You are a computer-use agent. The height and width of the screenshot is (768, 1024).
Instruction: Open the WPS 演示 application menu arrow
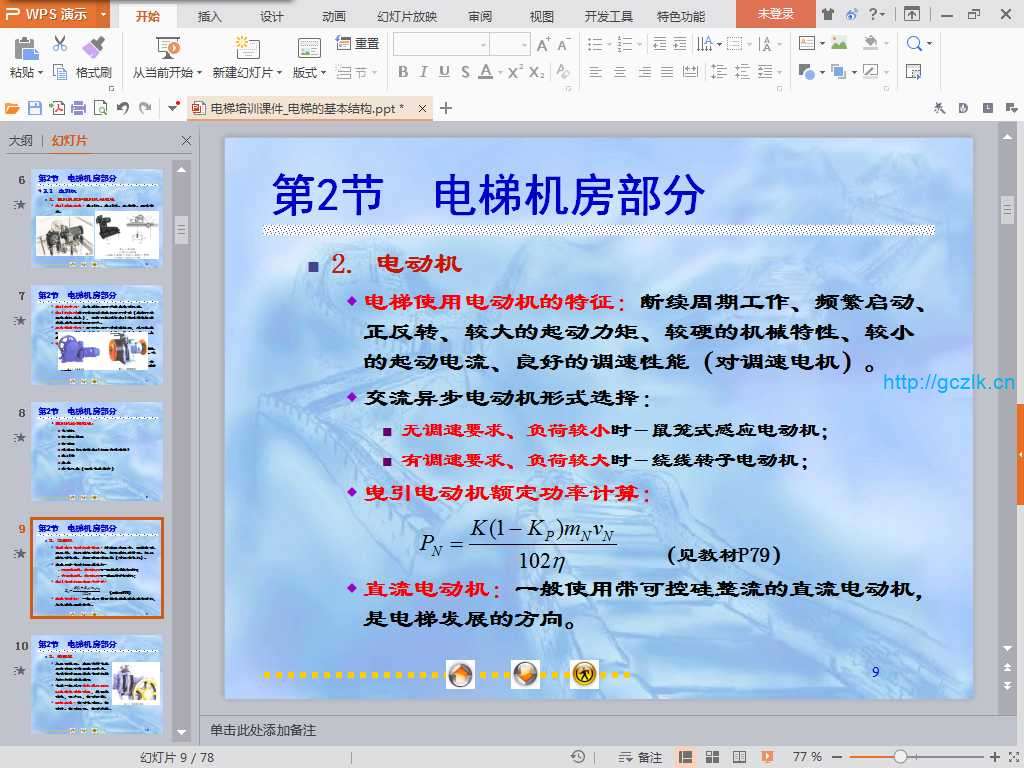click(104, 15)
